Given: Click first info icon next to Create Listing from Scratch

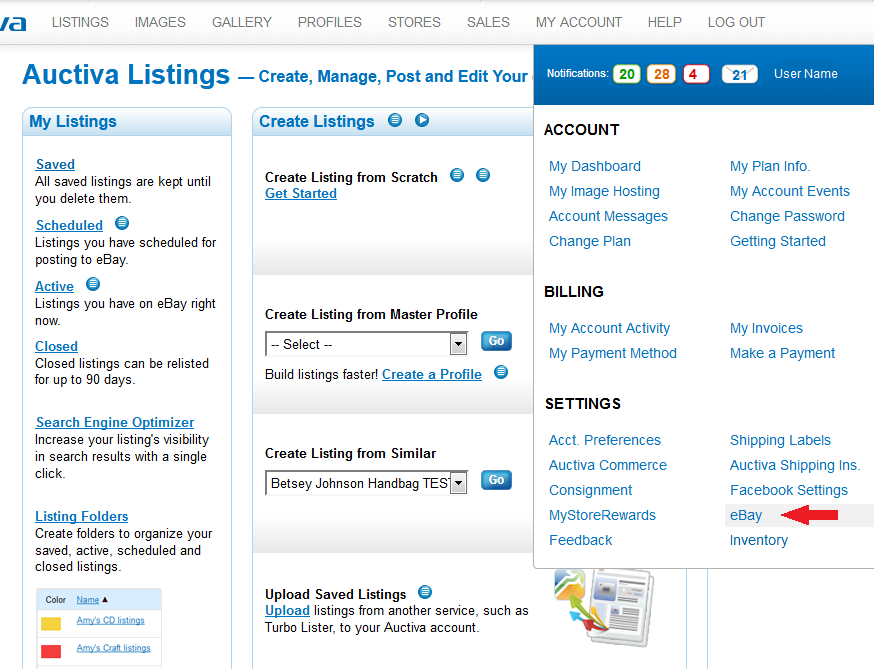Looking at the screenshot, I should (457, 175).
